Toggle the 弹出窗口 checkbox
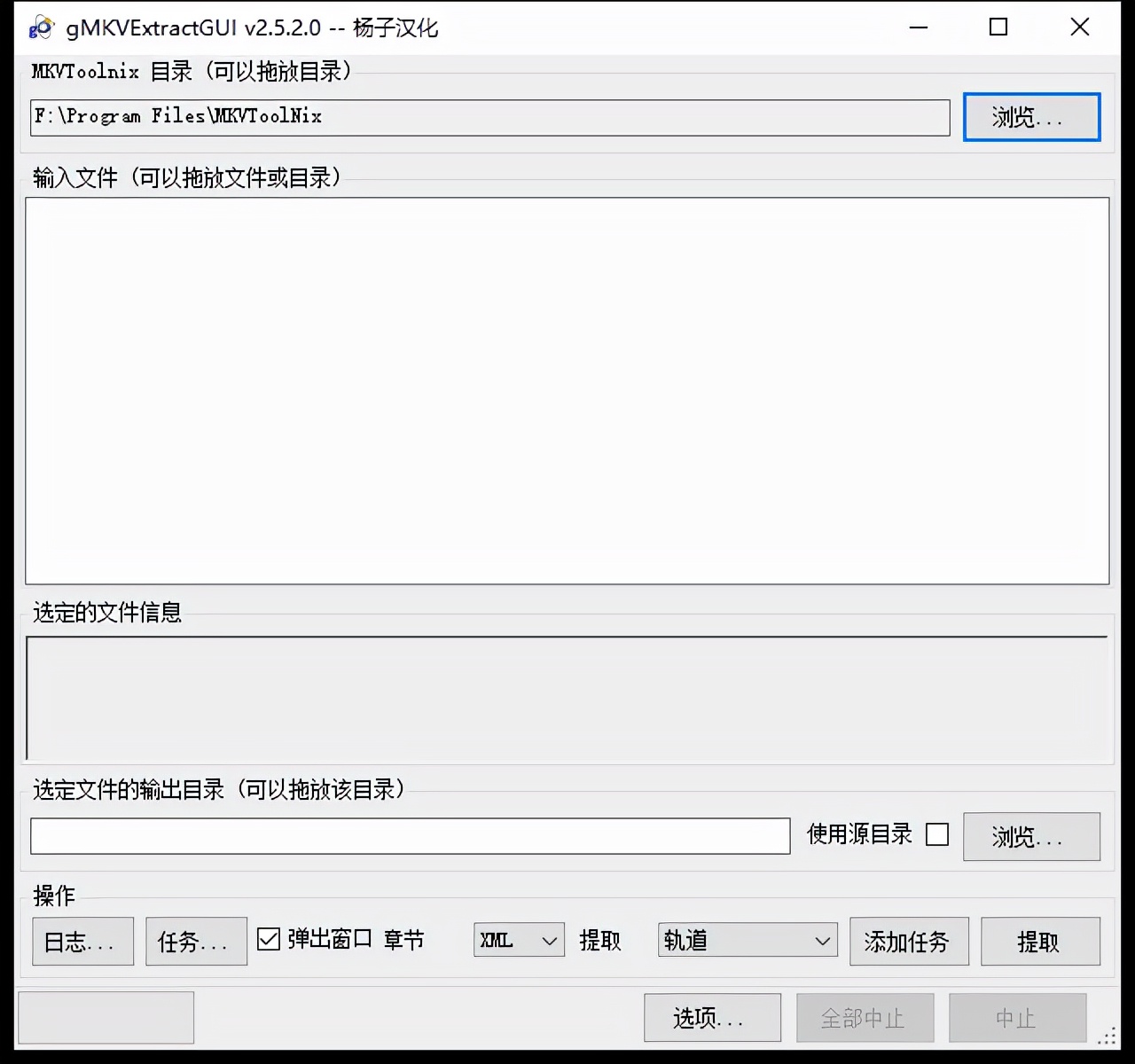 coord(269,939)
